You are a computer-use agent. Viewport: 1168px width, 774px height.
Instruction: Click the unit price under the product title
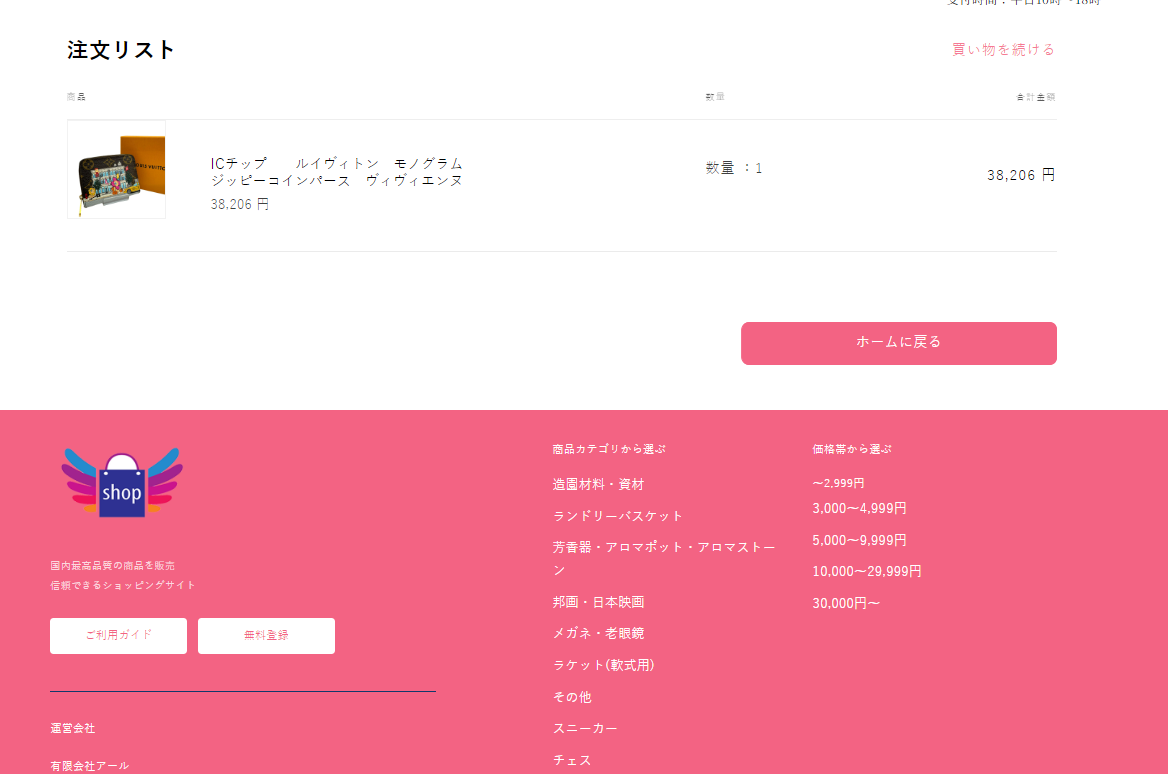pyautogui.click(x=239, y=204)
